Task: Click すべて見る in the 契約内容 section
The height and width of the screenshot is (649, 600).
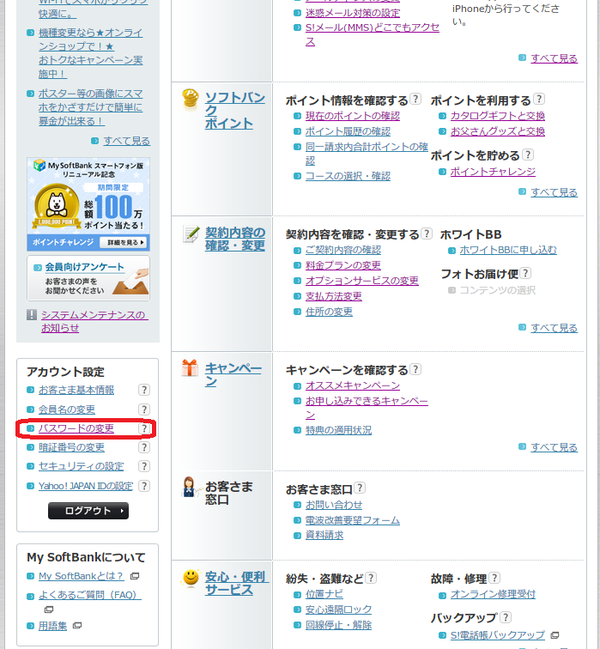Action: (554, 328)
